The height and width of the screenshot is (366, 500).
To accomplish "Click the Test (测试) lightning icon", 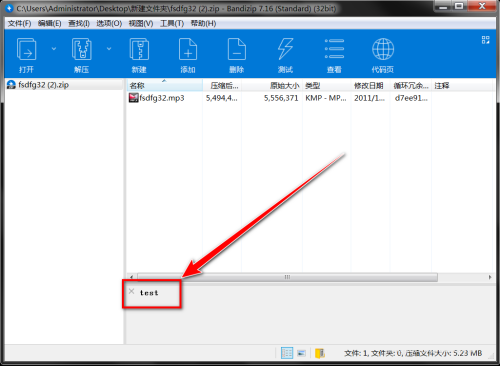I will pyautogui.click(x=285, y=49).
